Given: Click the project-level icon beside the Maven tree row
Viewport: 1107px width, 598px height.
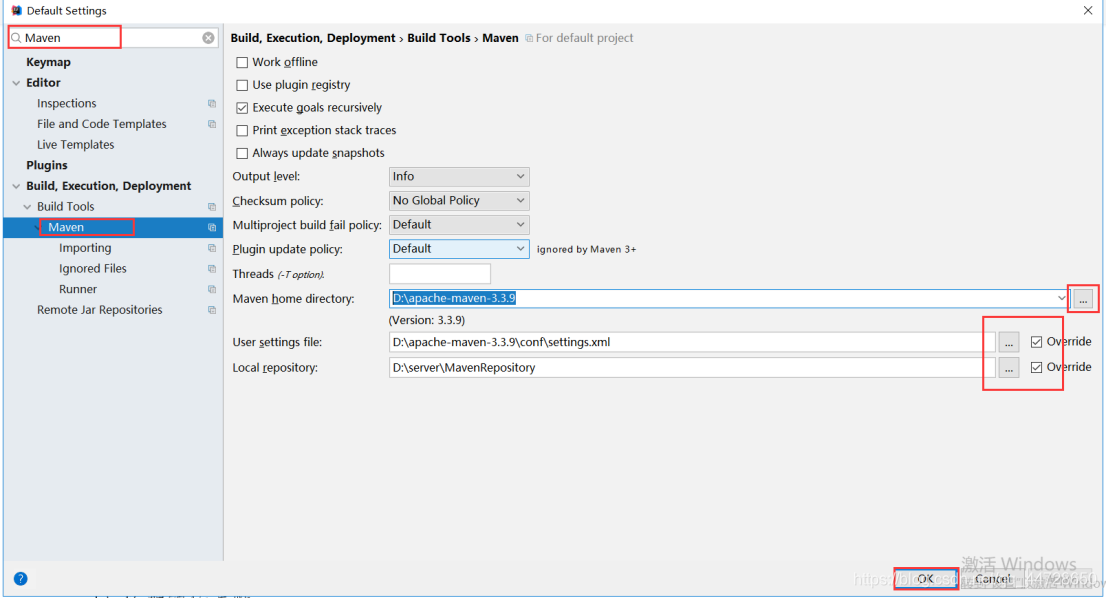Looking at the screenshot, I should (x=212, y=227).
